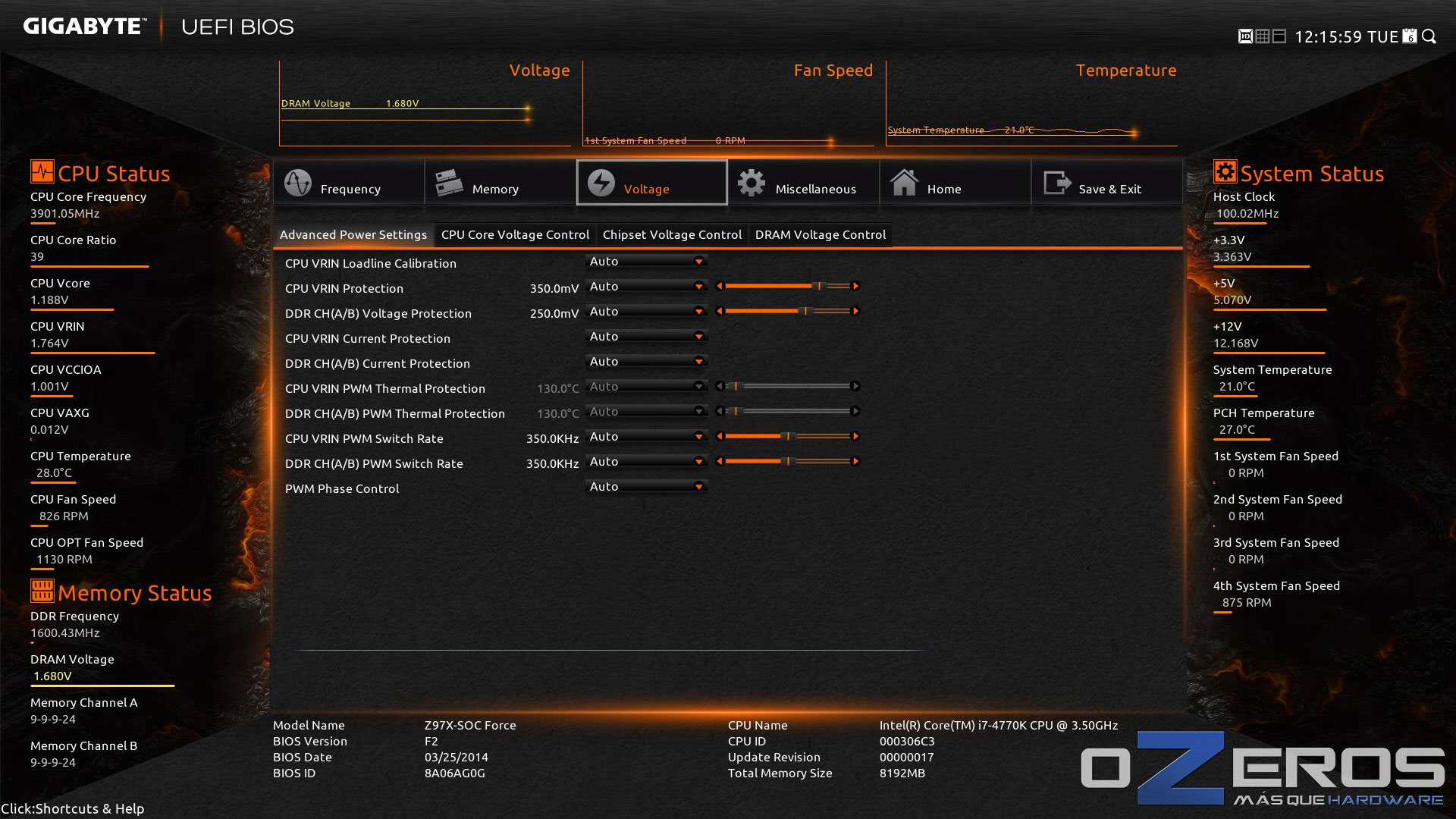The image size is (1456, 819).
Task: Click the Save & Exit arrow icon
Action: click(x=1057, y=183)
